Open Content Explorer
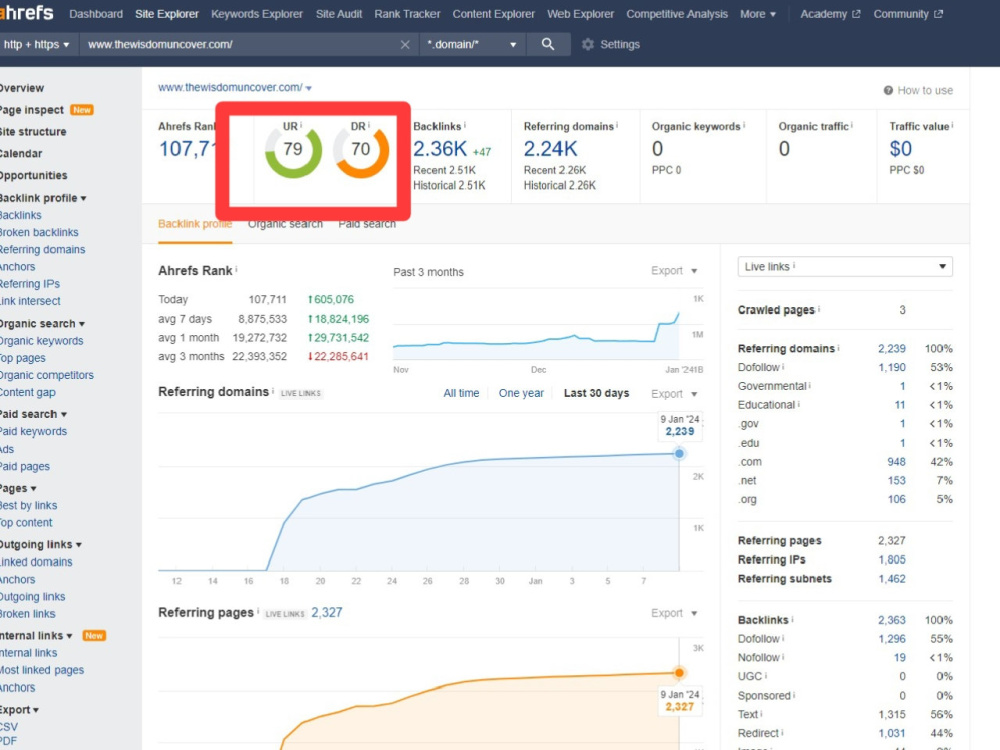 pos(494,14)
